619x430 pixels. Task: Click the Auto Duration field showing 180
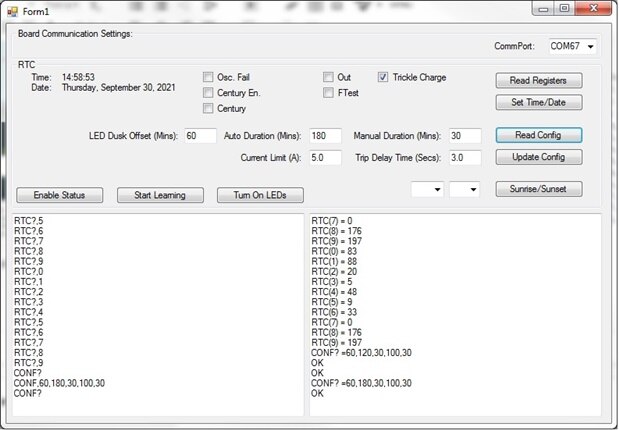325,136
